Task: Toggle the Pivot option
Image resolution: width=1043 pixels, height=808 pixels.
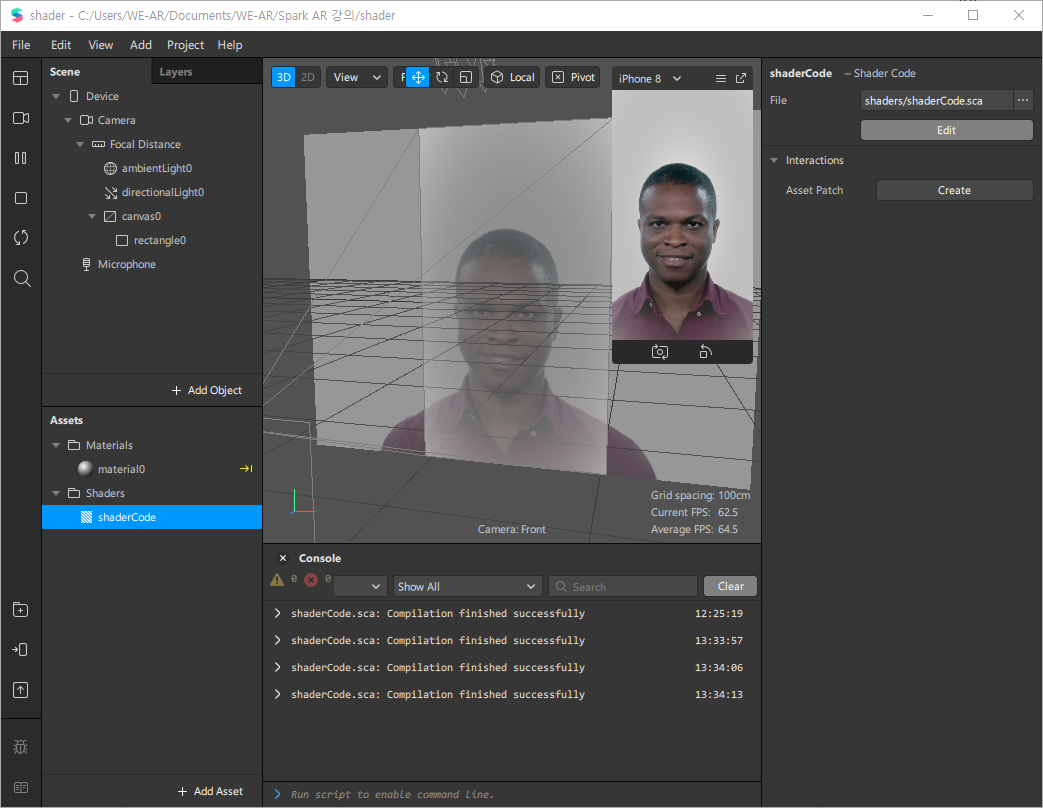Action: tap(573, 77)
